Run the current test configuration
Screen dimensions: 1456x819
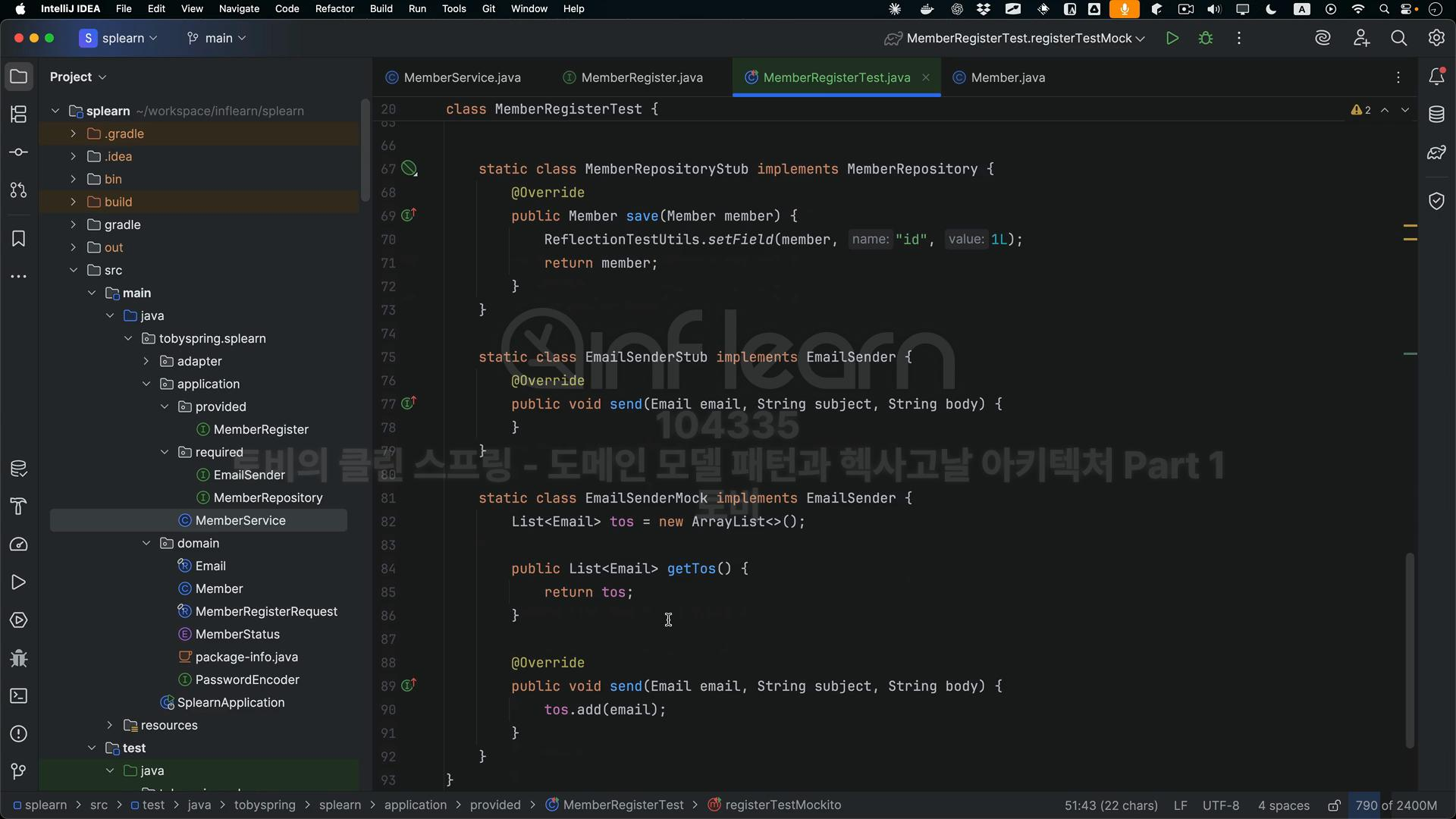tap(1172, 38)
